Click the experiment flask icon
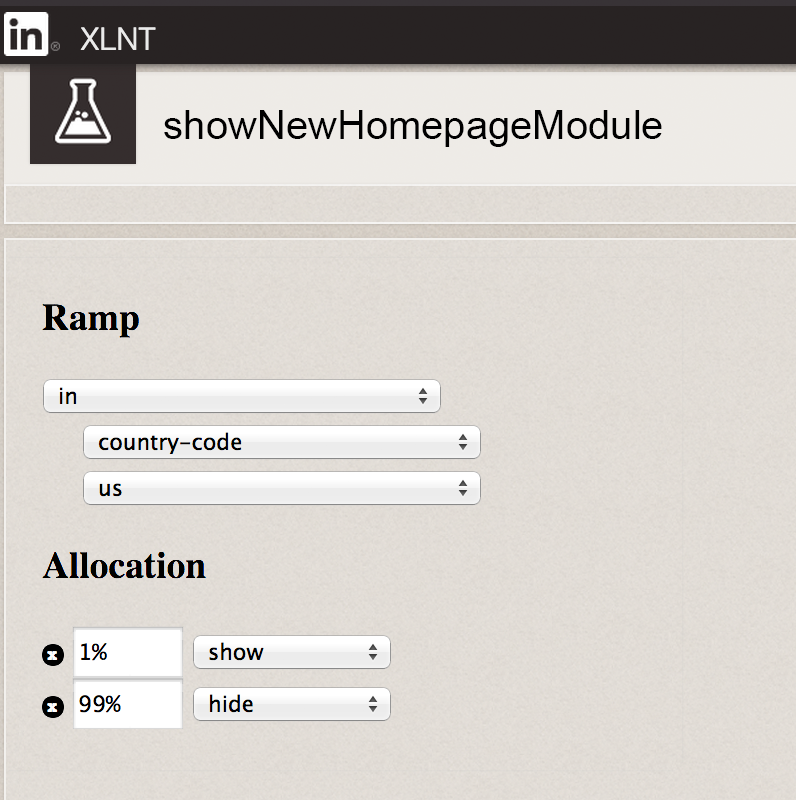Screen dimensions: 796x800 (83, 112)
